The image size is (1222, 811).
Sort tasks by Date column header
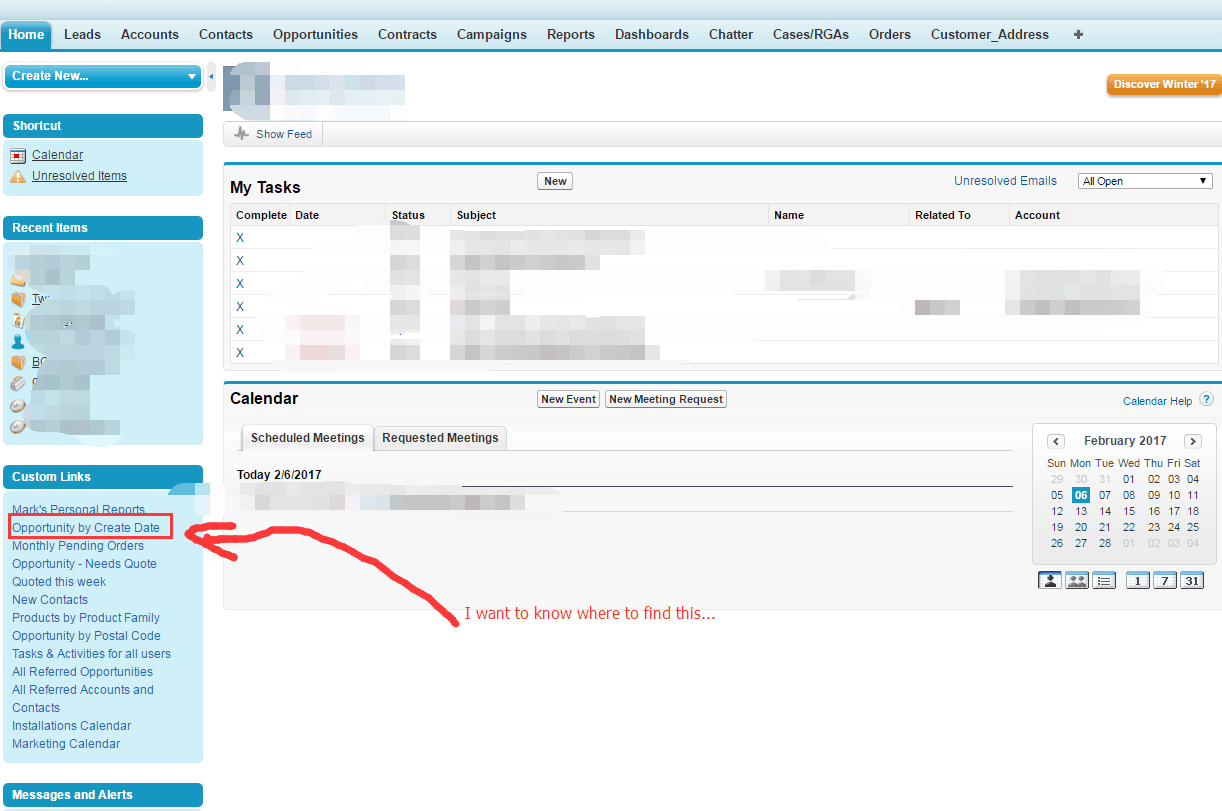click(x=307, y=215)
